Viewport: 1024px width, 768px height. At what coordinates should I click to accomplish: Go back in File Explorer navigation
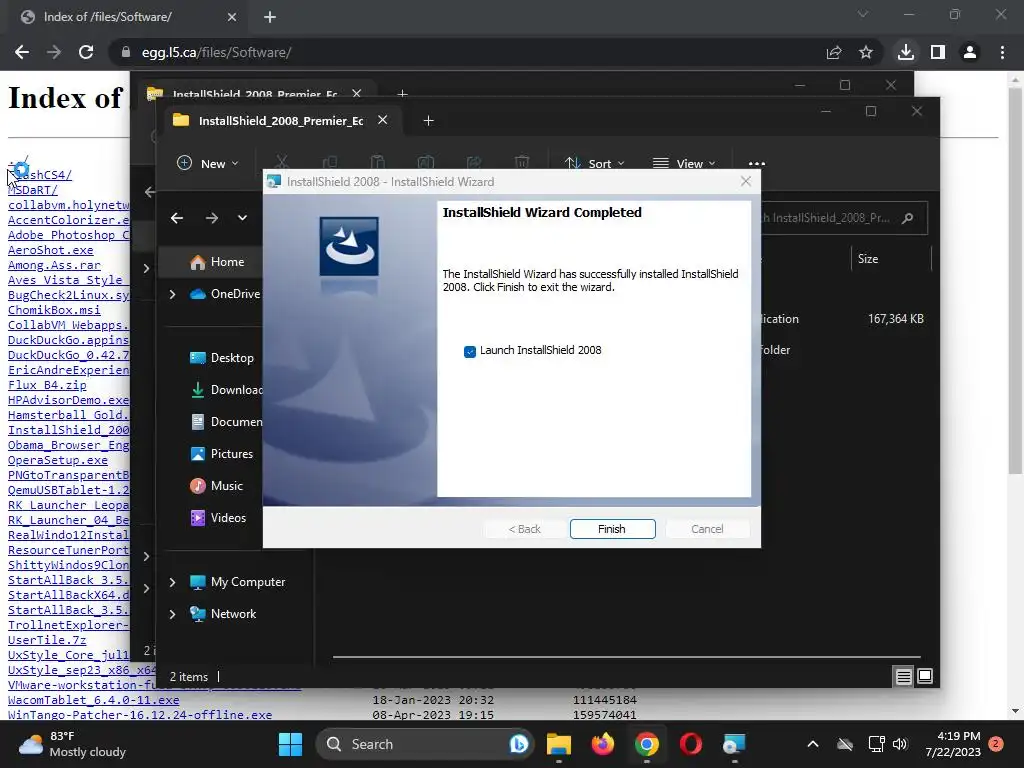177,218
